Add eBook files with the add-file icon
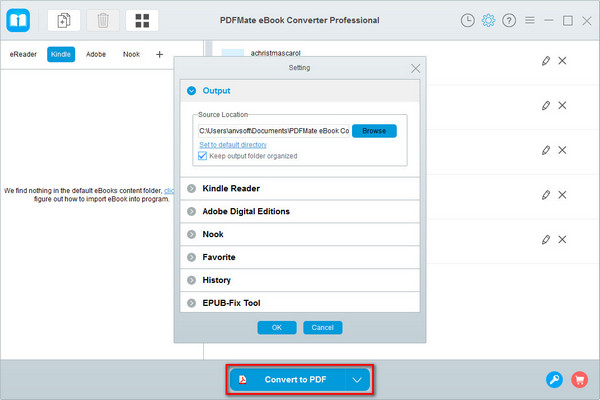600x400 pixels. point(64,20)
